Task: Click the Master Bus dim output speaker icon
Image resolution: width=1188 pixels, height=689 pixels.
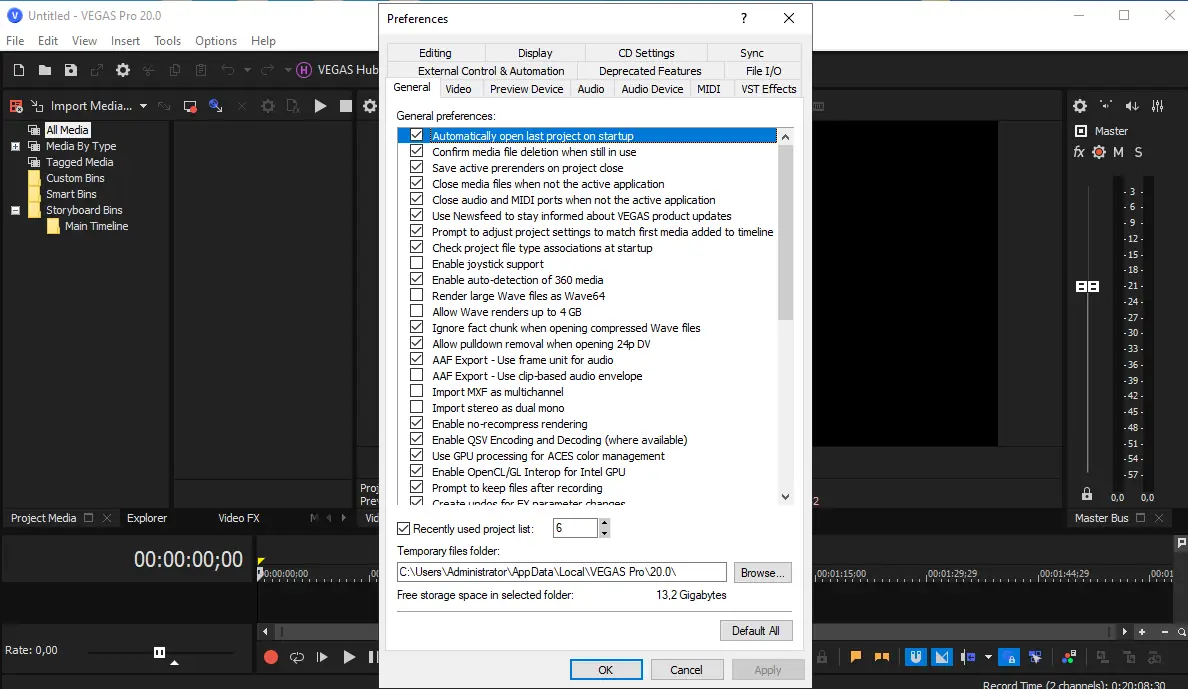Action: tap(1132, 106)
